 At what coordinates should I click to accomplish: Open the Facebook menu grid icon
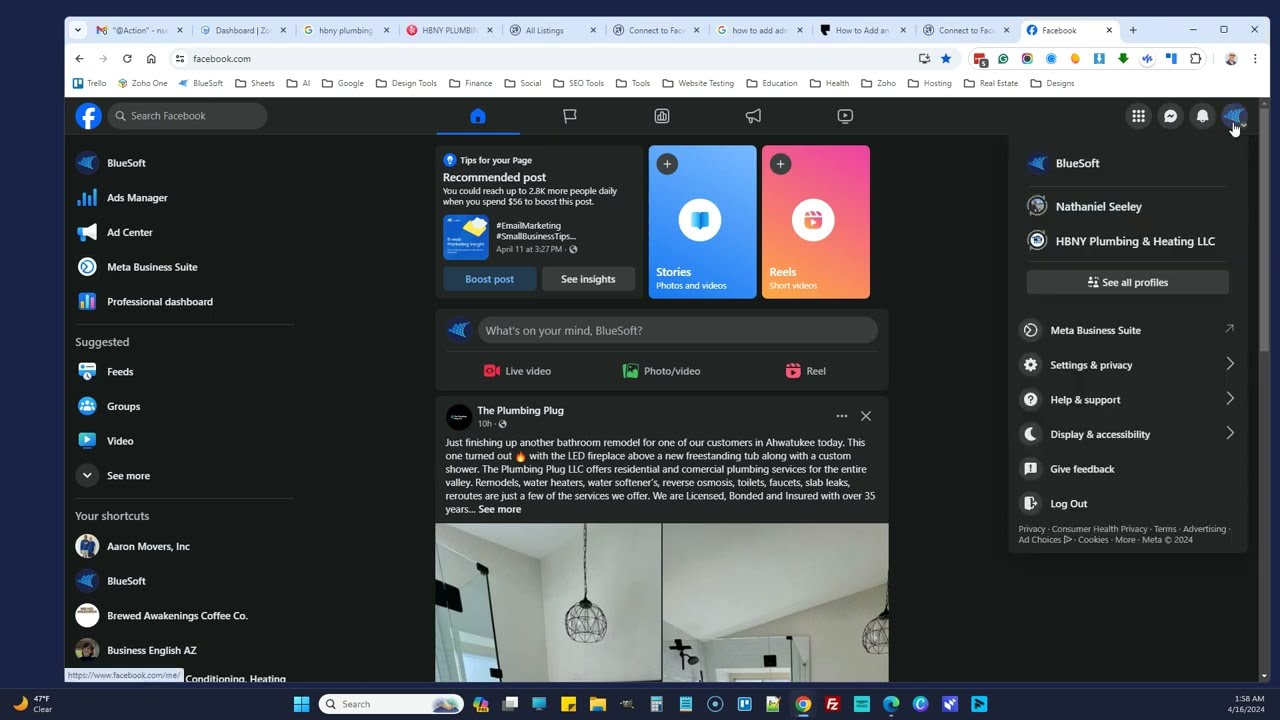(1138, 116)
